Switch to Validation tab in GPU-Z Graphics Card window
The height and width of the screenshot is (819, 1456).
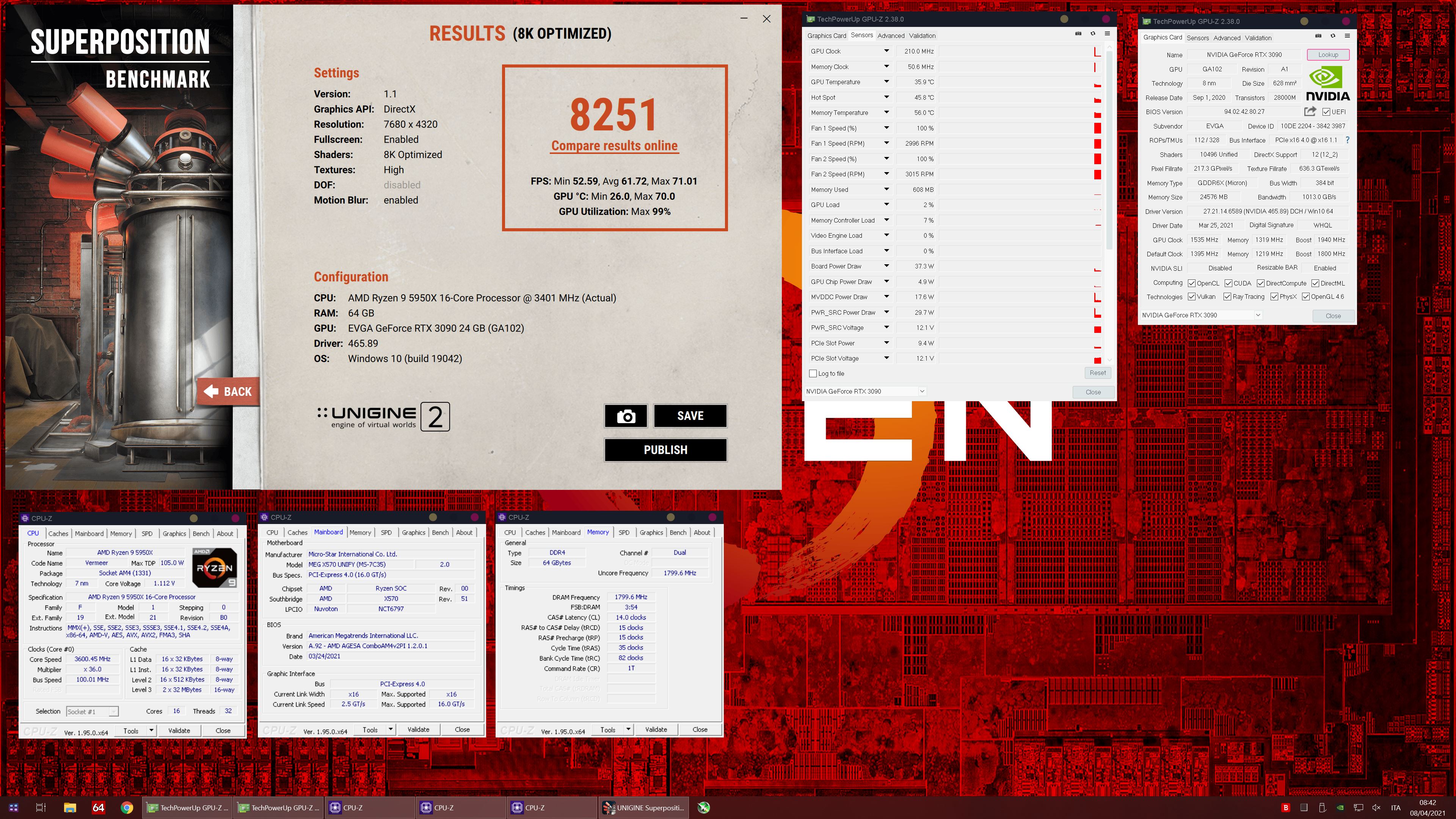(x=1258, y=38)
